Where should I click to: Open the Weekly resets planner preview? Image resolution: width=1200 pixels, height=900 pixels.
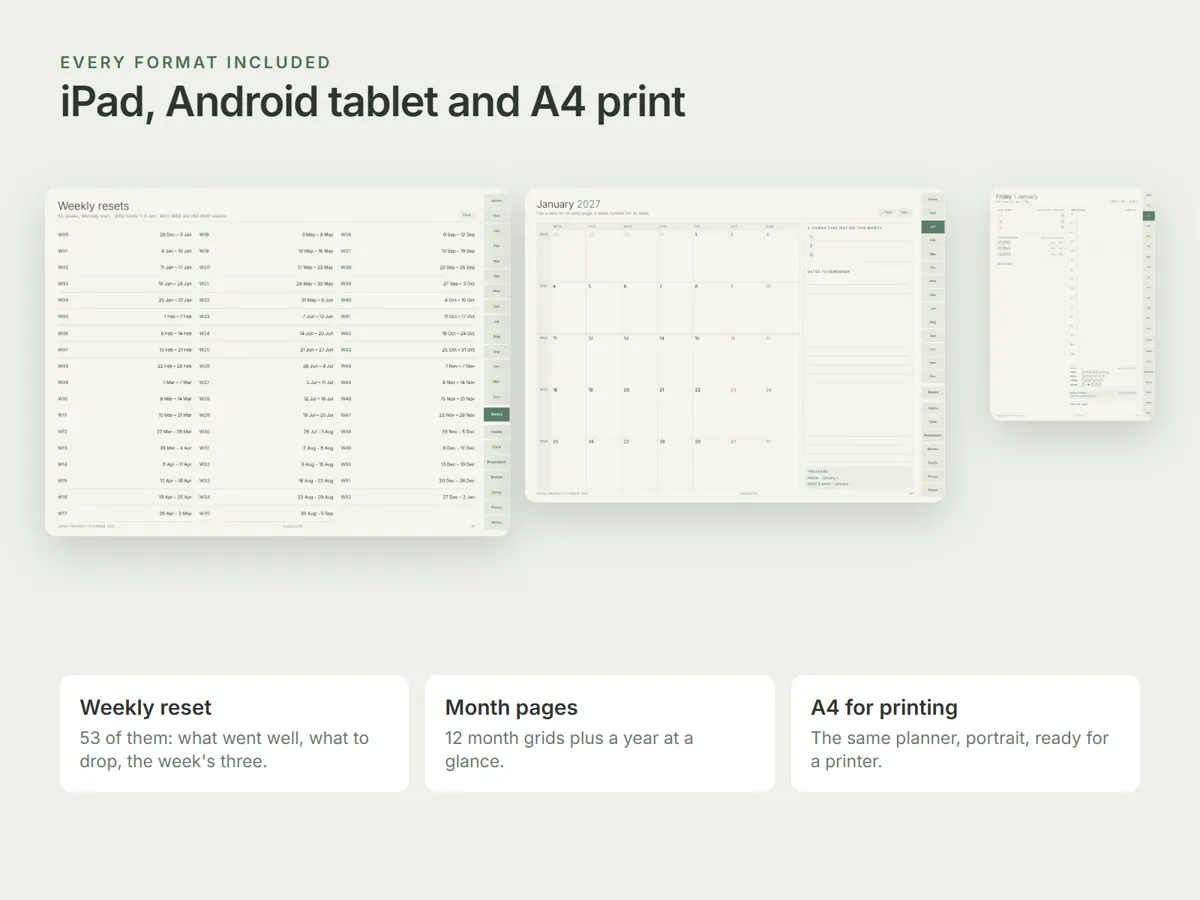(x=277, y=362)
